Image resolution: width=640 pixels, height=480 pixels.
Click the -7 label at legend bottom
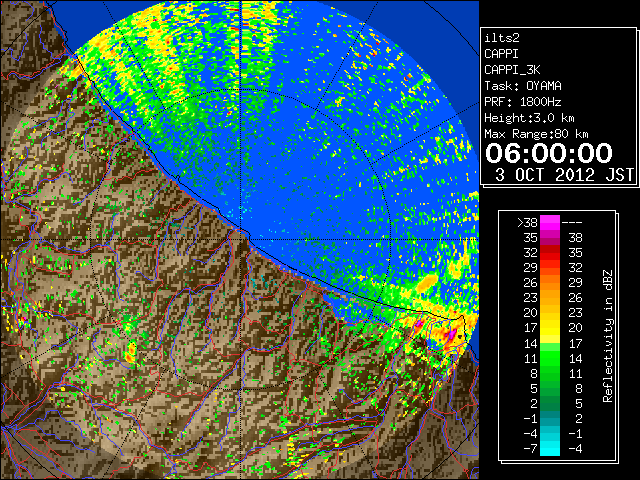530,448
